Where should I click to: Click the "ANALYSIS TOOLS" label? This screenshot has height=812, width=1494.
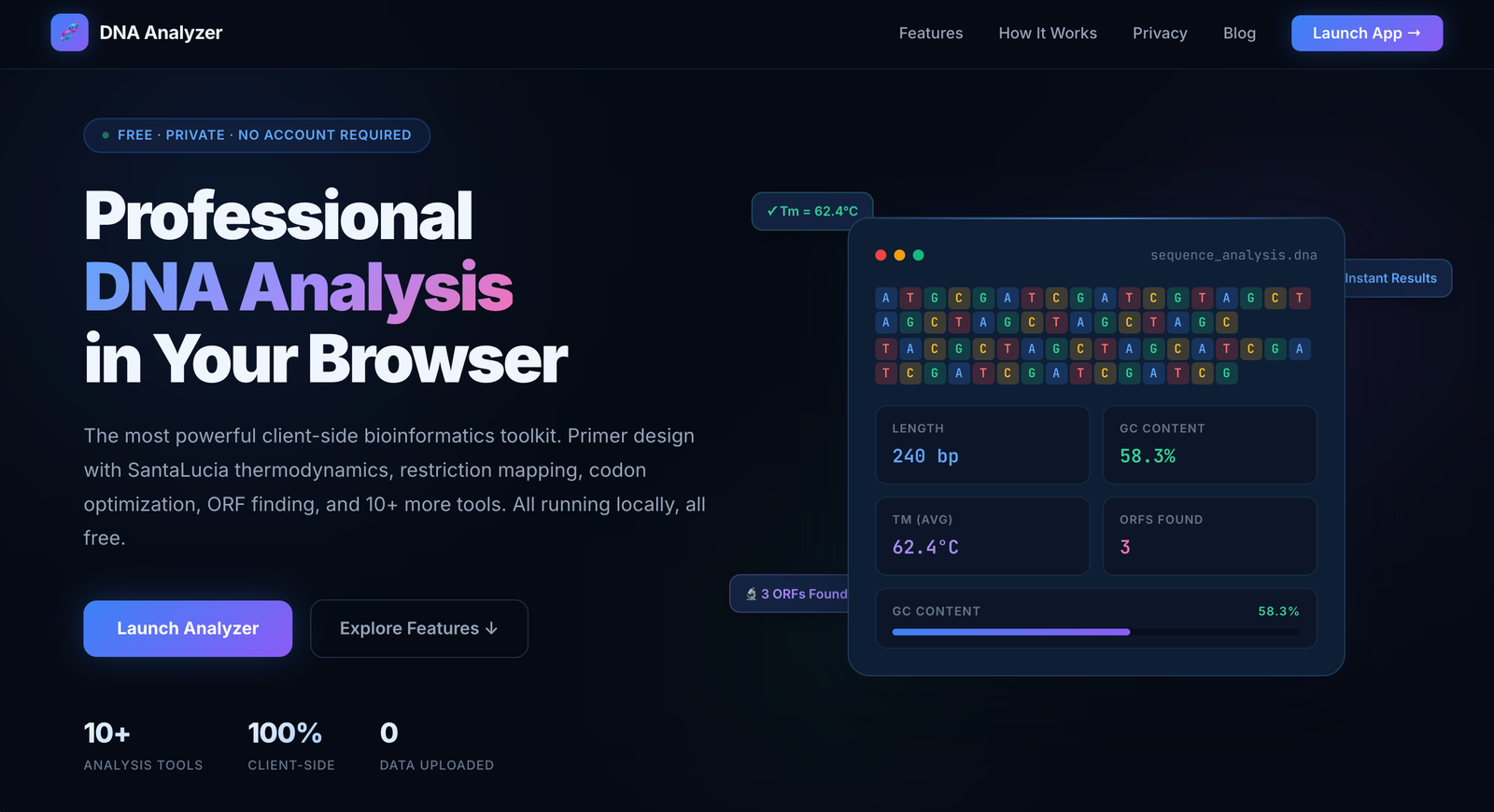[x=143, y=765]
